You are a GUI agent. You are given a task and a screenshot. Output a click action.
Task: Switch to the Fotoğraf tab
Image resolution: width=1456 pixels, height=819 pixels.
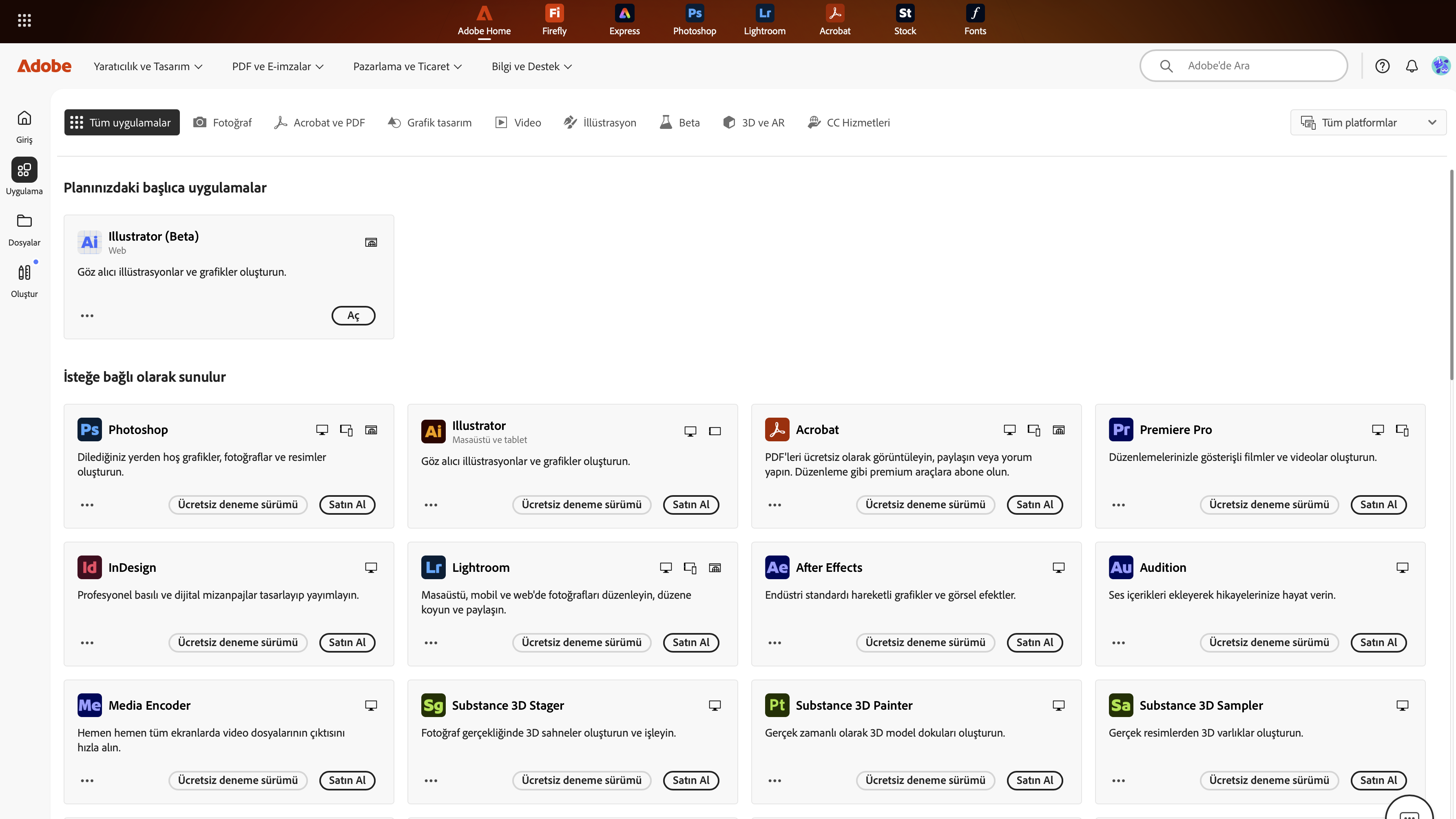coord(222,123)
